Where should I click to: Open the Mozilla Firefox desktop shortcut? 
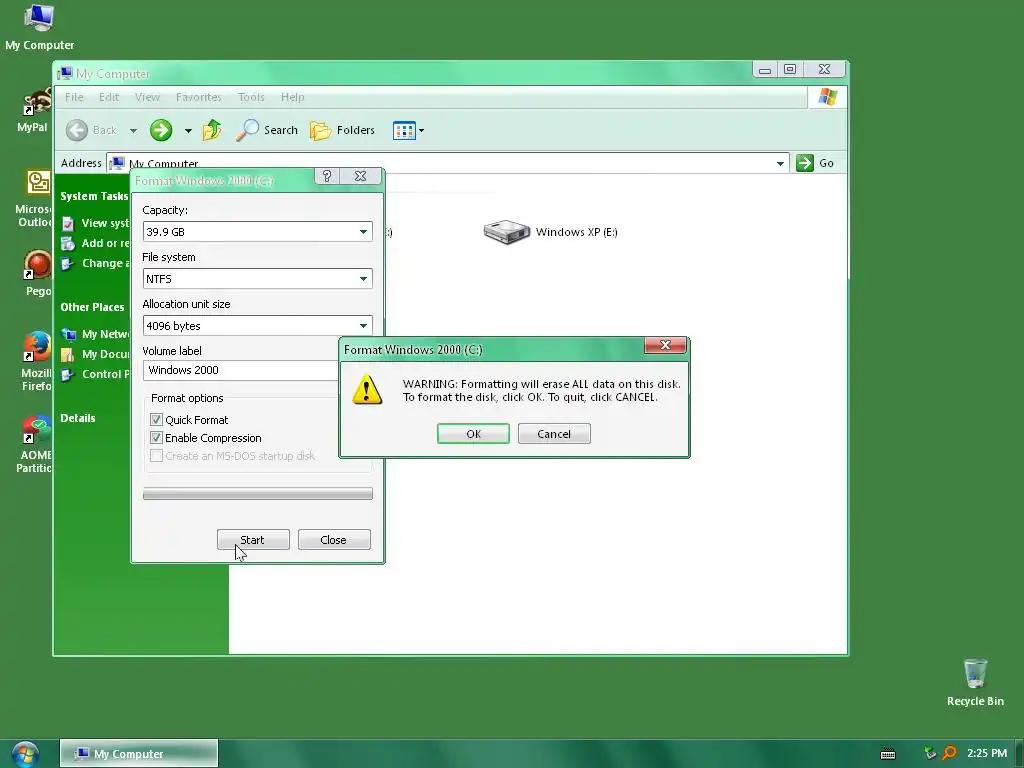(x=37, y=360)
